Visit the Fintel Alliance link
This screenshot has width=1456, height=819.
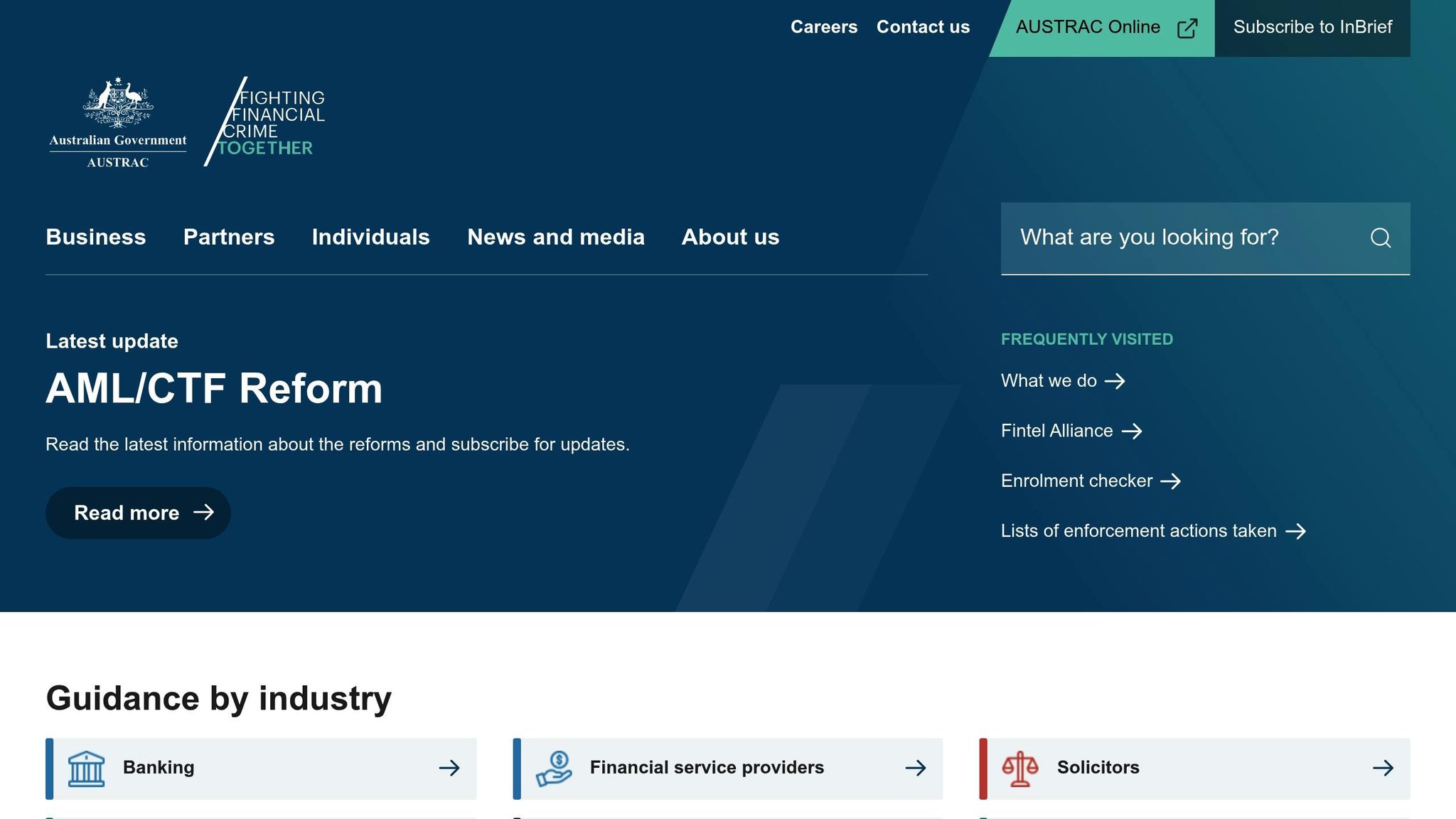(1071, 431)
